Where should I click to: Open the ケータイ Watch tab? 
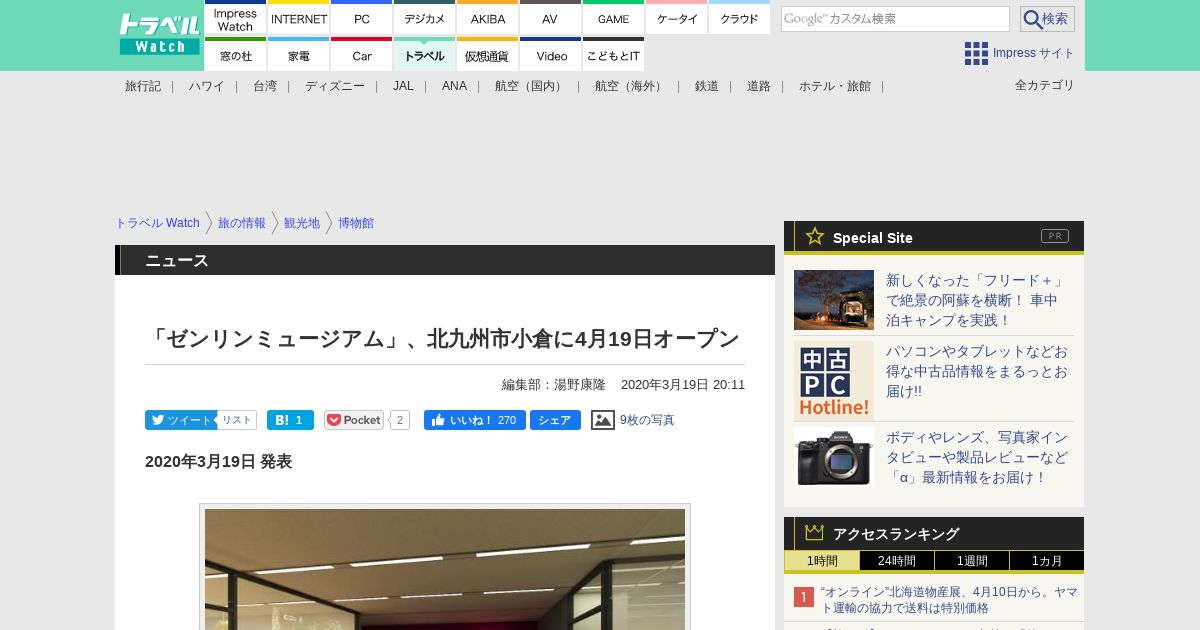[677, 18]
